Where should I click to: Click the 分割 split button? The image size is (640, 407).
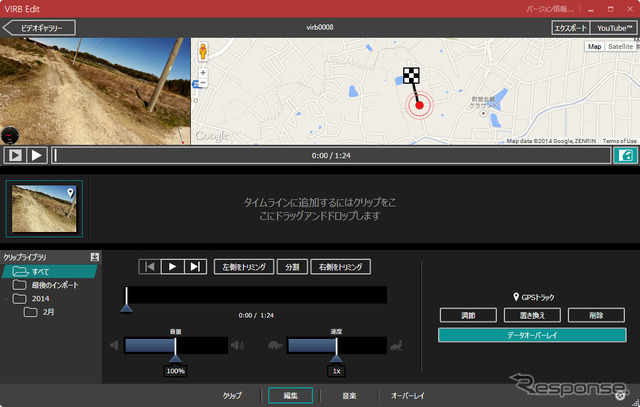click(292, 267)
